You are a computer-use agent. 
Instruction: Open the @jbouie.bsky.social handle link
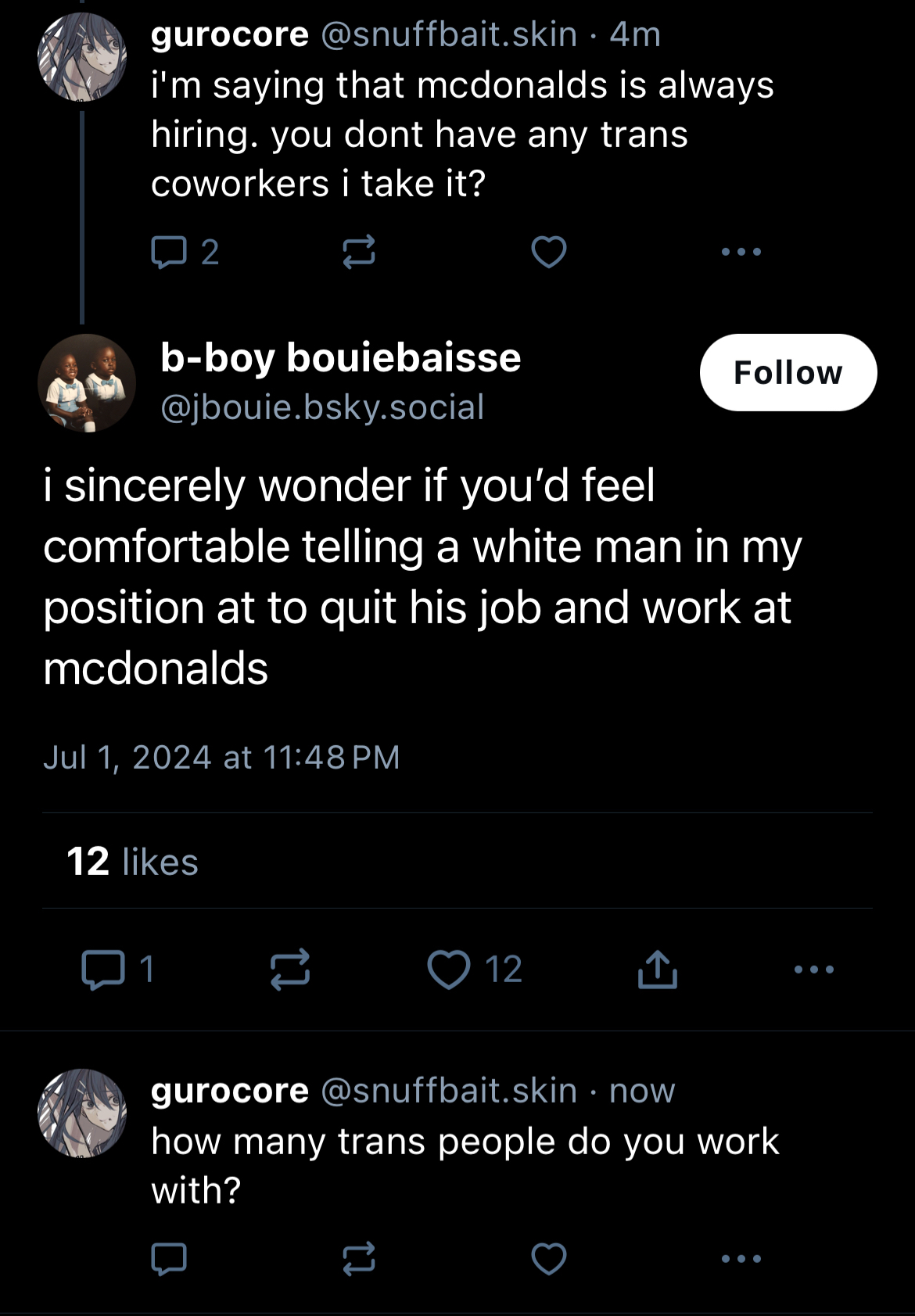tap(322, 407)
